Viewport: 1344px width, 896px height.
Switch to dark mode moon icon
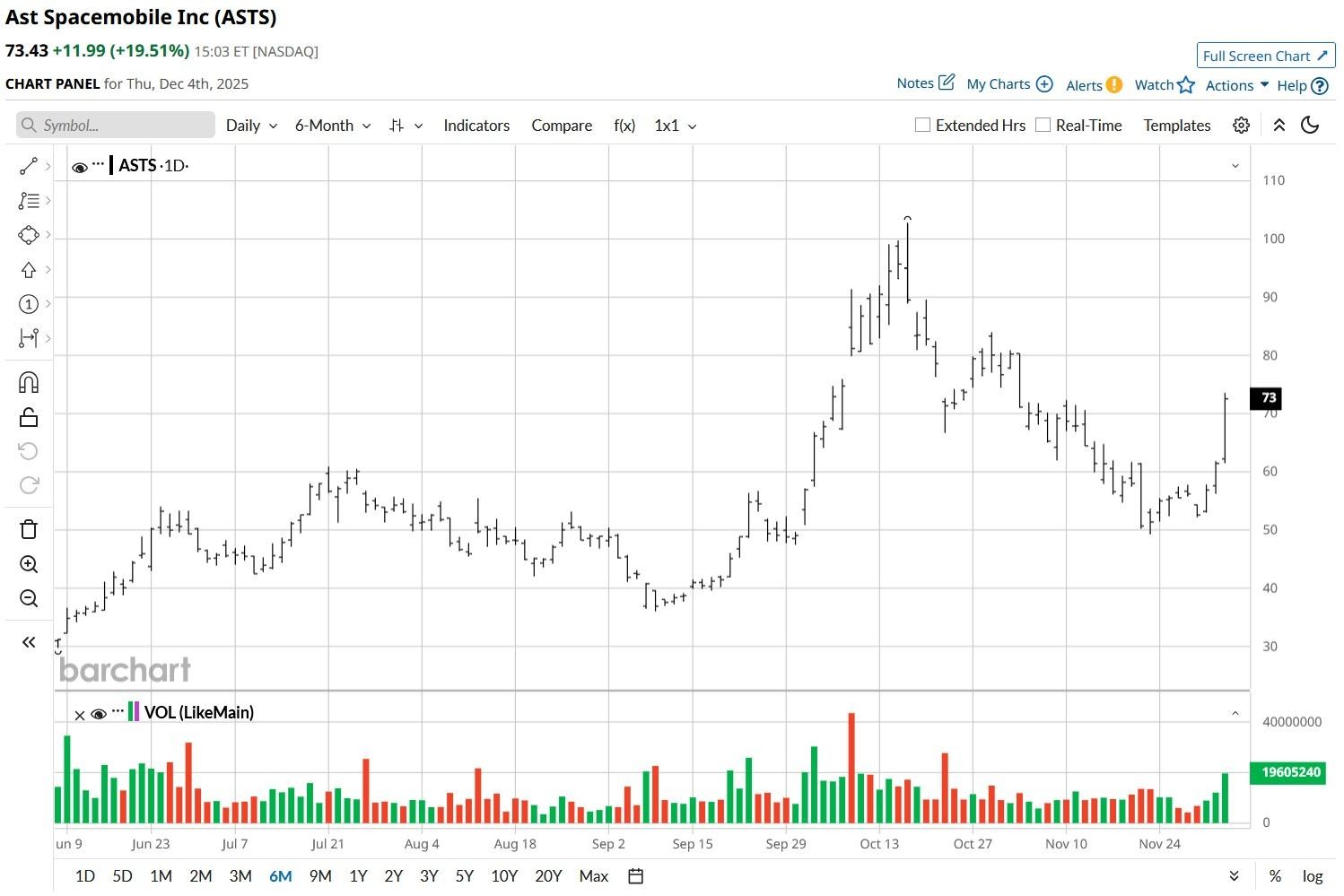(1310, 126)
